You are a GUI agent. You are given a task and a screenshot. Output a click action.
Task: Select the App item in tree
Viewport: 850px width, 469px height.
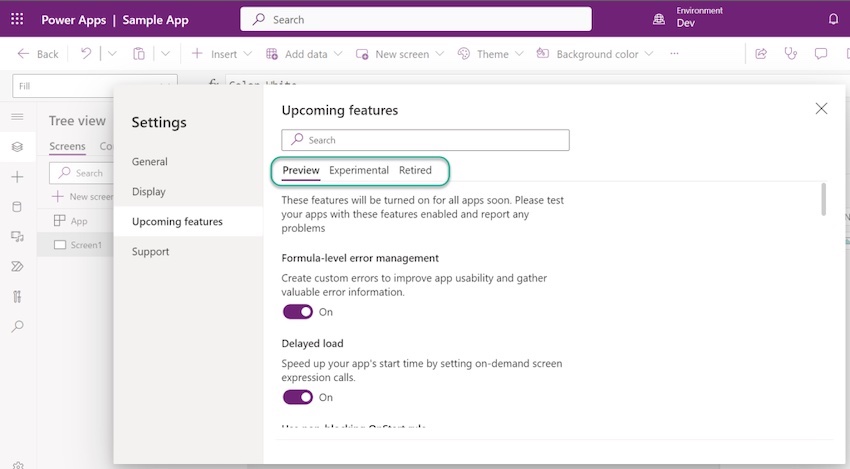tap(70, 221)
